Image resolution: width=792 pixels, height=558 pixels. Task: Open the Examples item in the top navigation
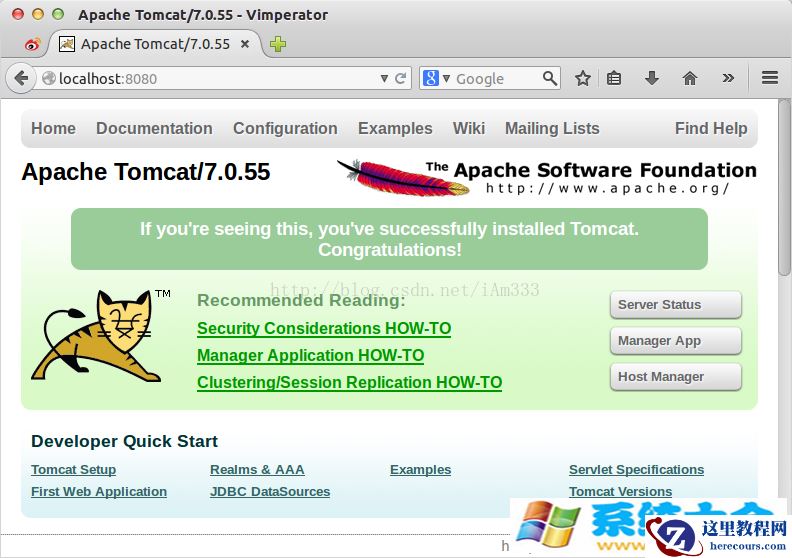point(395,128)
